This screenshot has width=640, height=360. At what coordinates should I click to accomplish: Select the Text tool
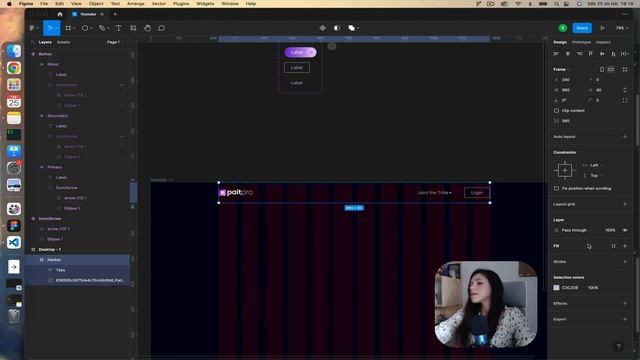click(x=118, y=28)
